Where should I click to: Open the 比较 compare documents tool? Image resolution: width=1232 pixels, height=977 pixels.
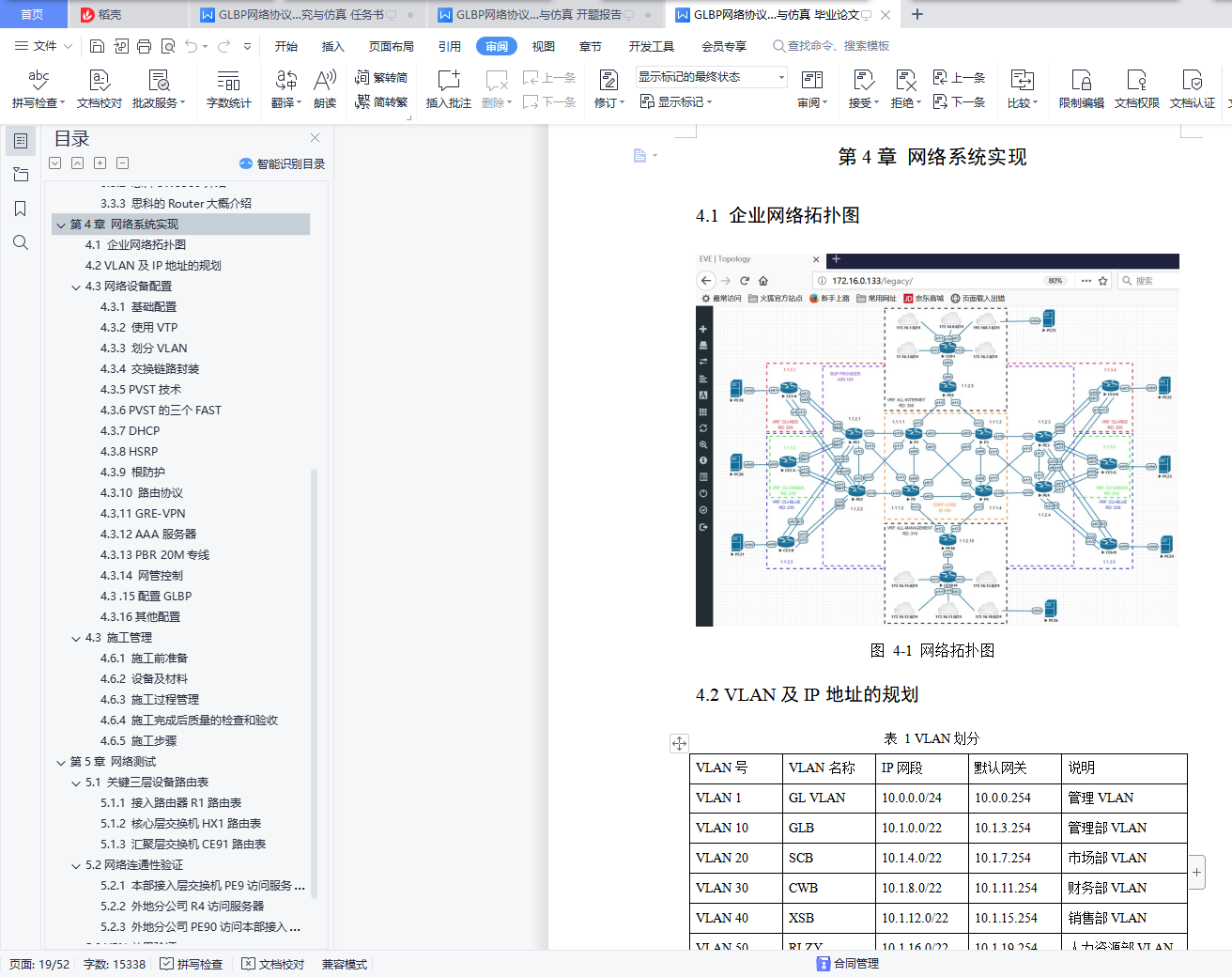(1023, 89)
